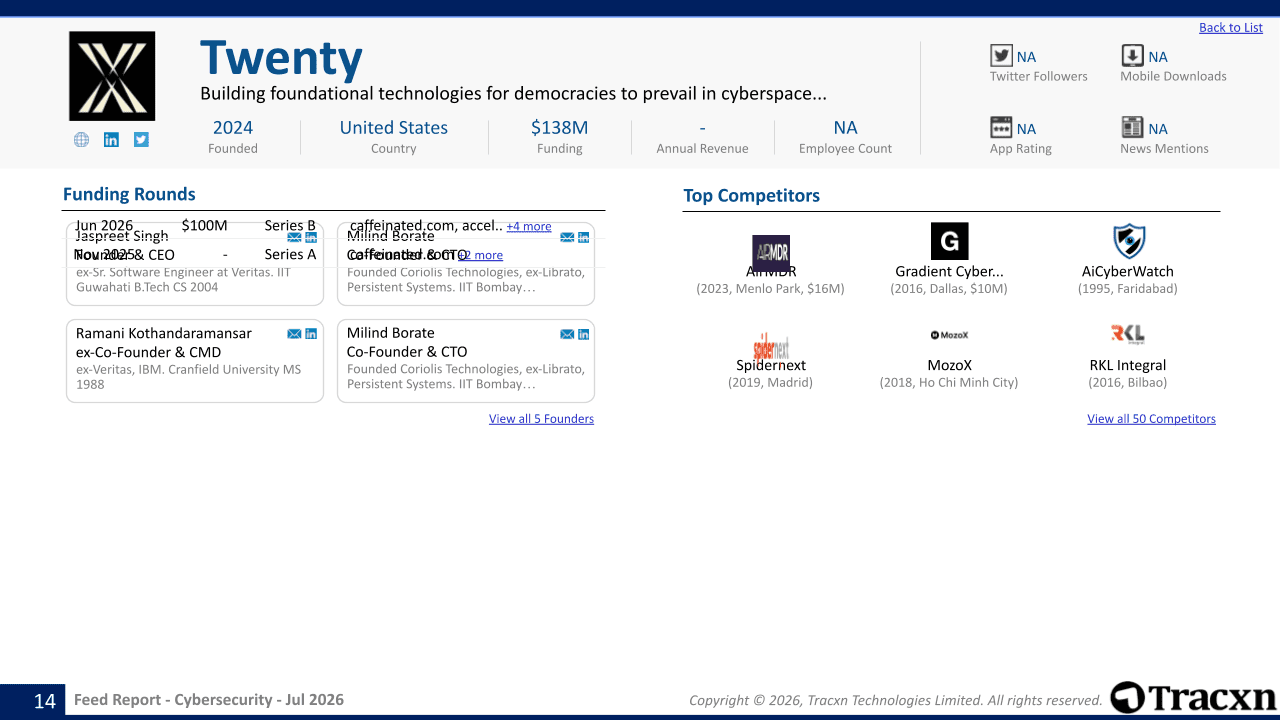Click the ex-Co-Founder & CMD title

coord(148,352)
